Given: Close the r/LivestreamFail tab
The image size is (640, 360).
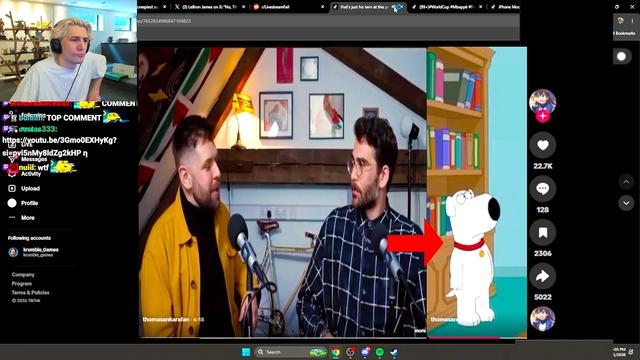Looking at the screenshot, I should (x=322, y=7).
